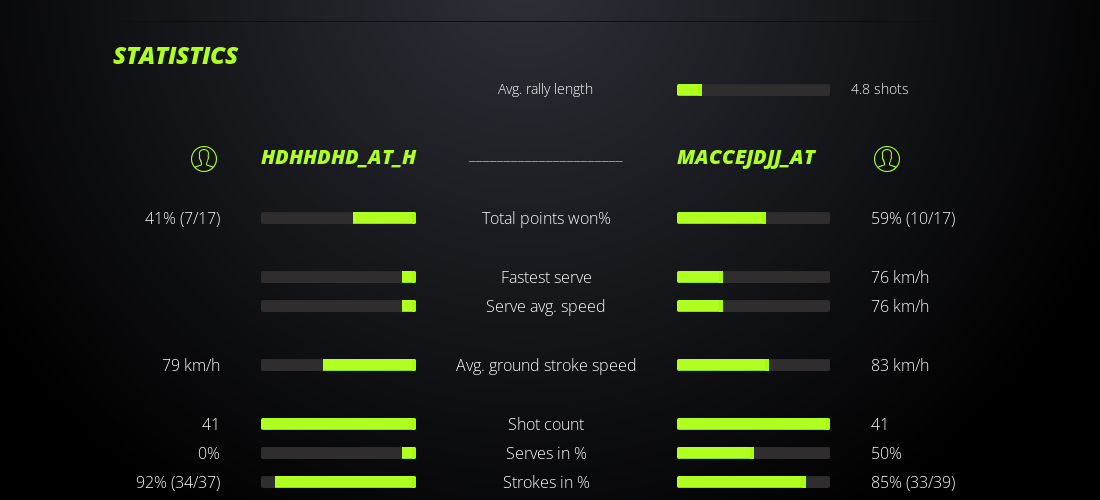The image size is (1100, 500).
Task: Select the MACCEJDJJ_AT player name
Action: (x=745, y=158)
